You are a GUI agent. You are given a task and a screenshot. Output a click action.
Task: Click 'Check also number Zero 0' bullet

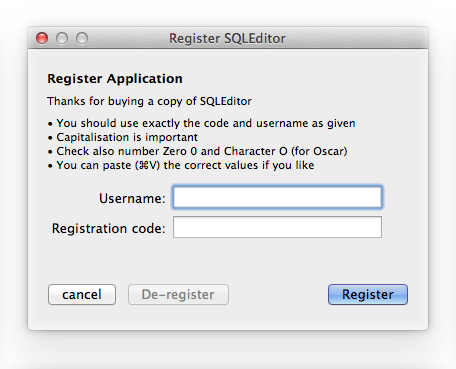tap(197, 151)
